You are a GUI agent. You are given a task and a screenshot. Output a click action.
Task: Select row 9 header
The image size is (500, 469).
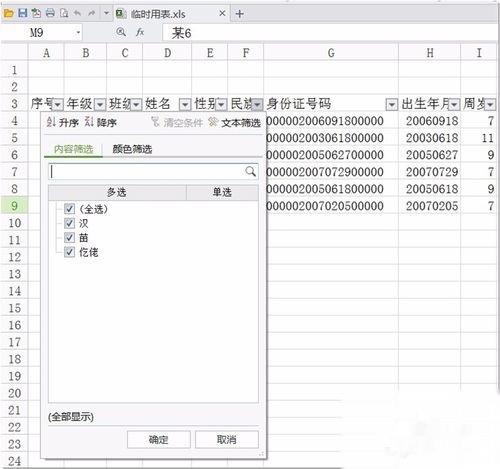14,206
